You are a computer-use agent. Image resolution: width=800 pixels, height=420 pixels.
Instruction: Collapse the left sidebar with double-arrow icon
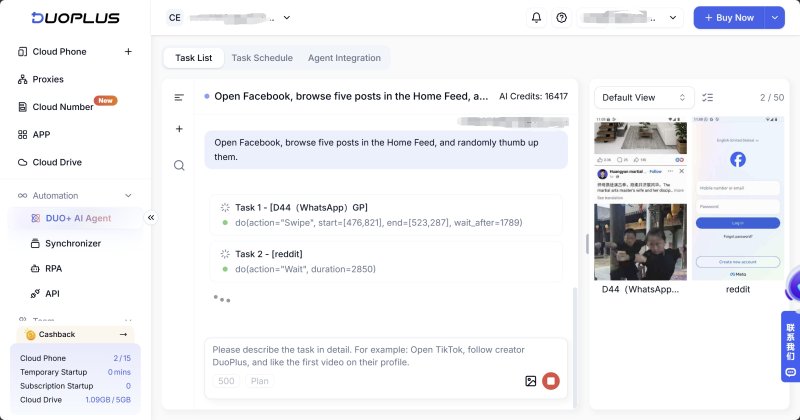tap(151, 218)
